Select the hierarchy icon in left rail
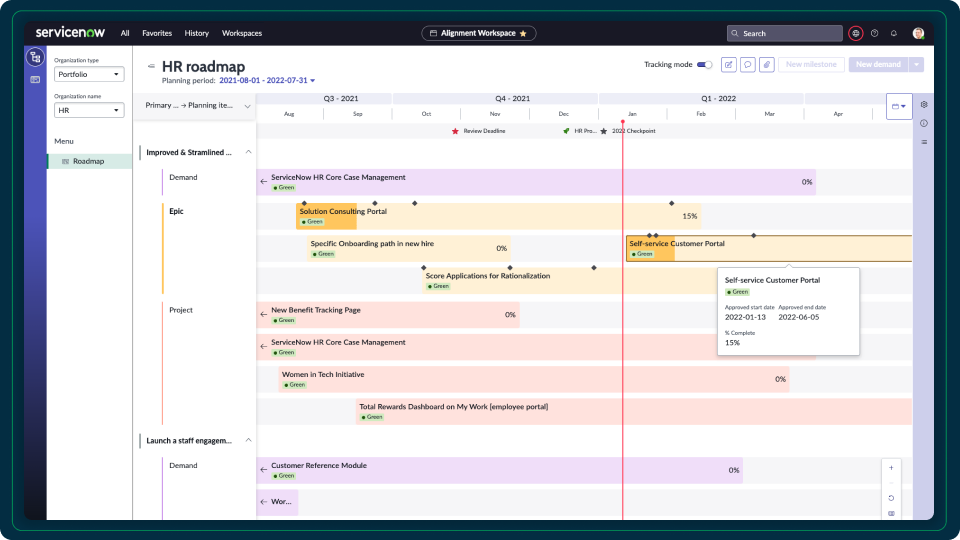Image resolution: width=960 pixels, height=540 pixels. tap(35, 58)
